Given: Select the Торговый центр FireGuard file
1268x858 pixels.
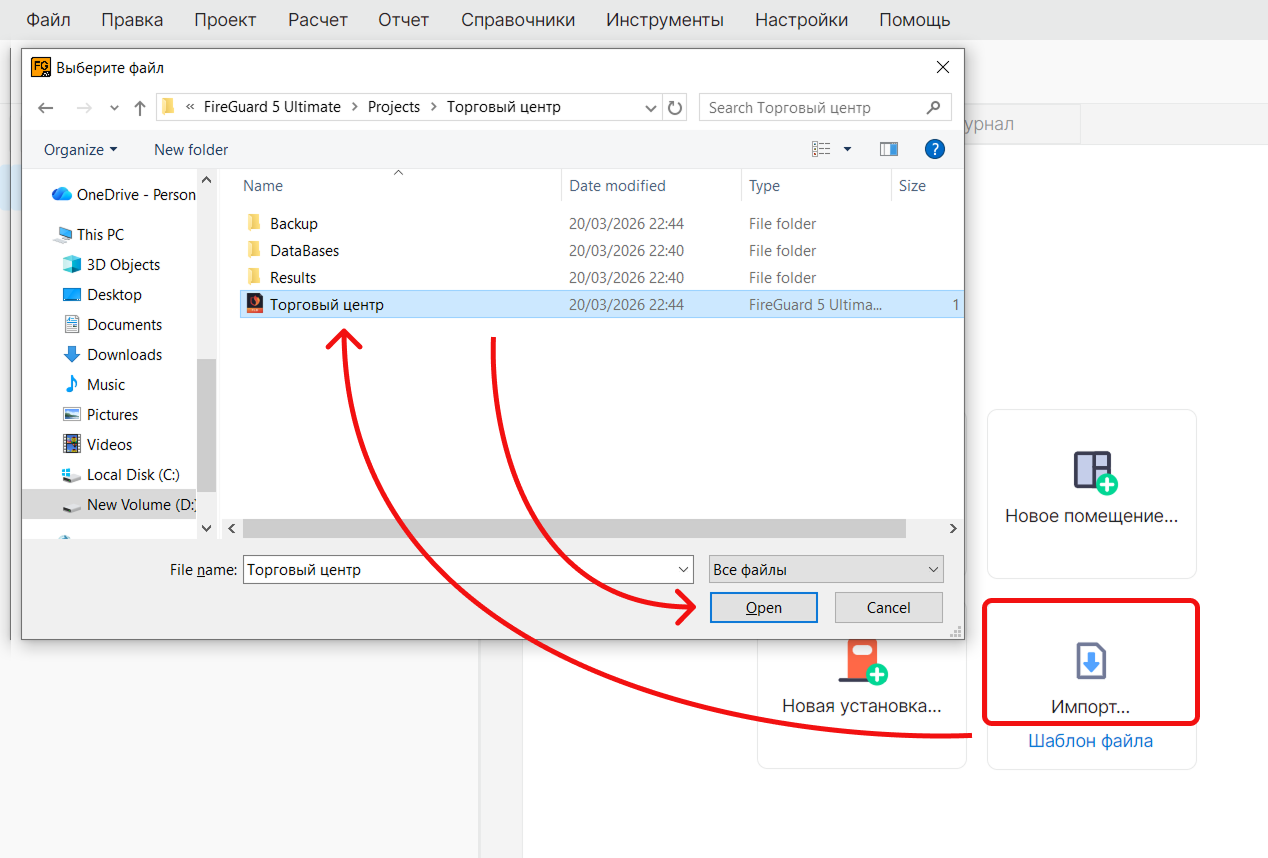Looking at the screenshot, I should pos(601,304).
